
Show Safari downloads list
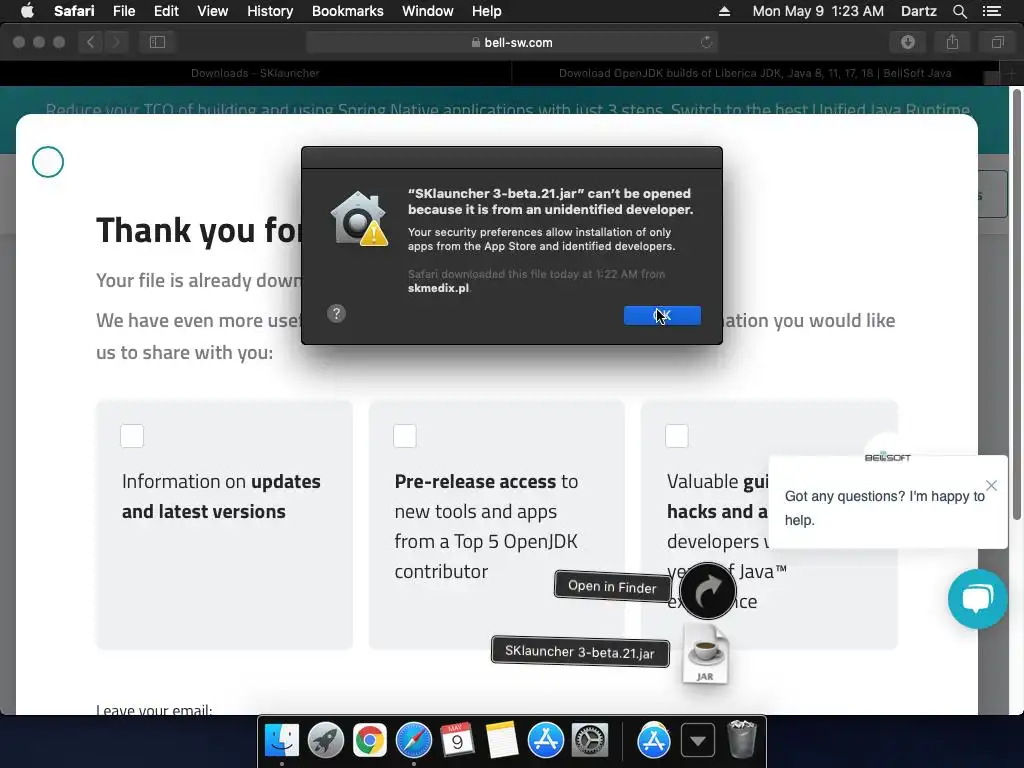pyautogui.click(x=908, y=42)
